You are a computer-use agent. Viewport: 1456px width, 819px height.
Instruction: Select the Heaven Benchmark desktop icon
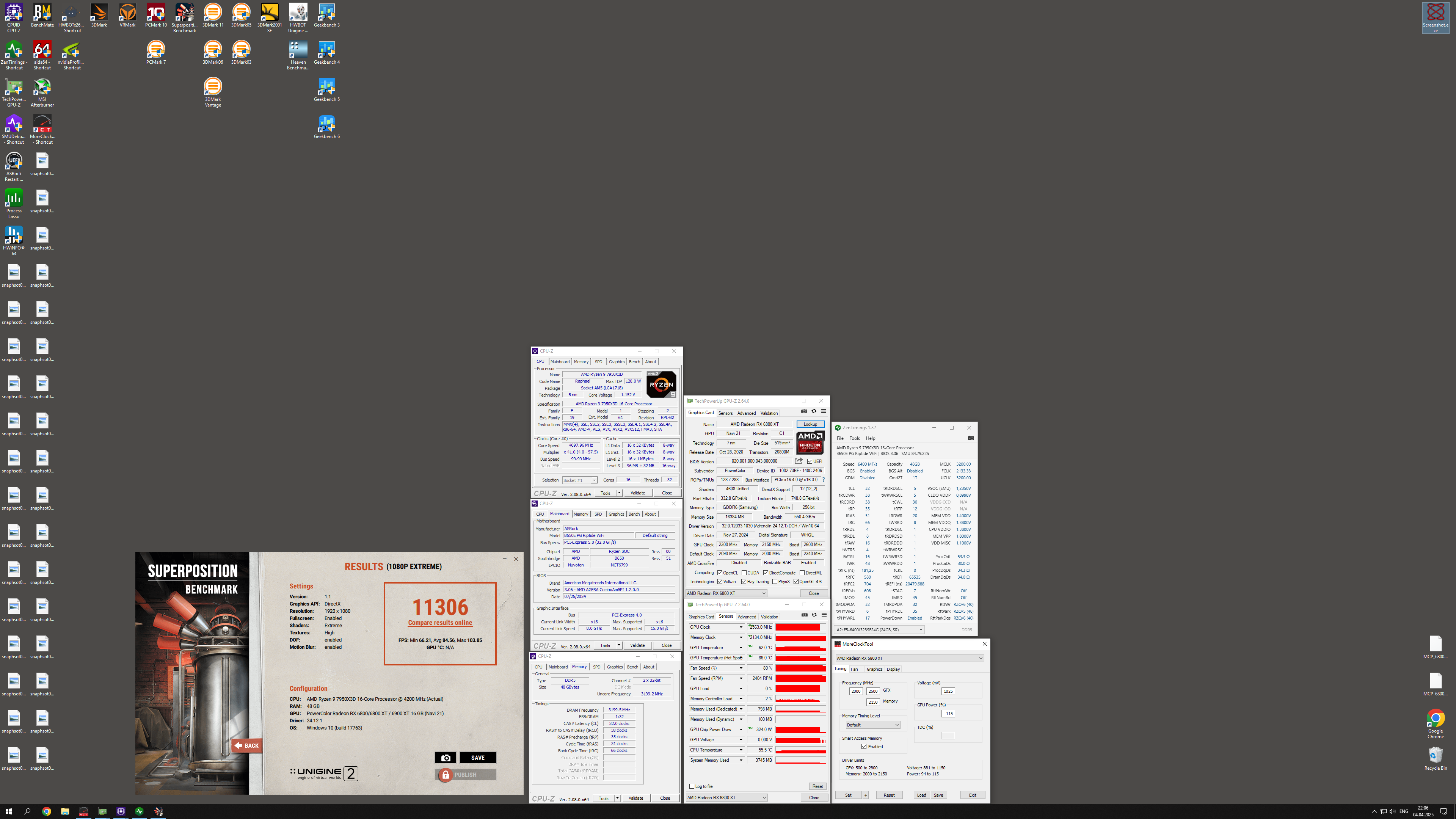(x=298, y=55)
